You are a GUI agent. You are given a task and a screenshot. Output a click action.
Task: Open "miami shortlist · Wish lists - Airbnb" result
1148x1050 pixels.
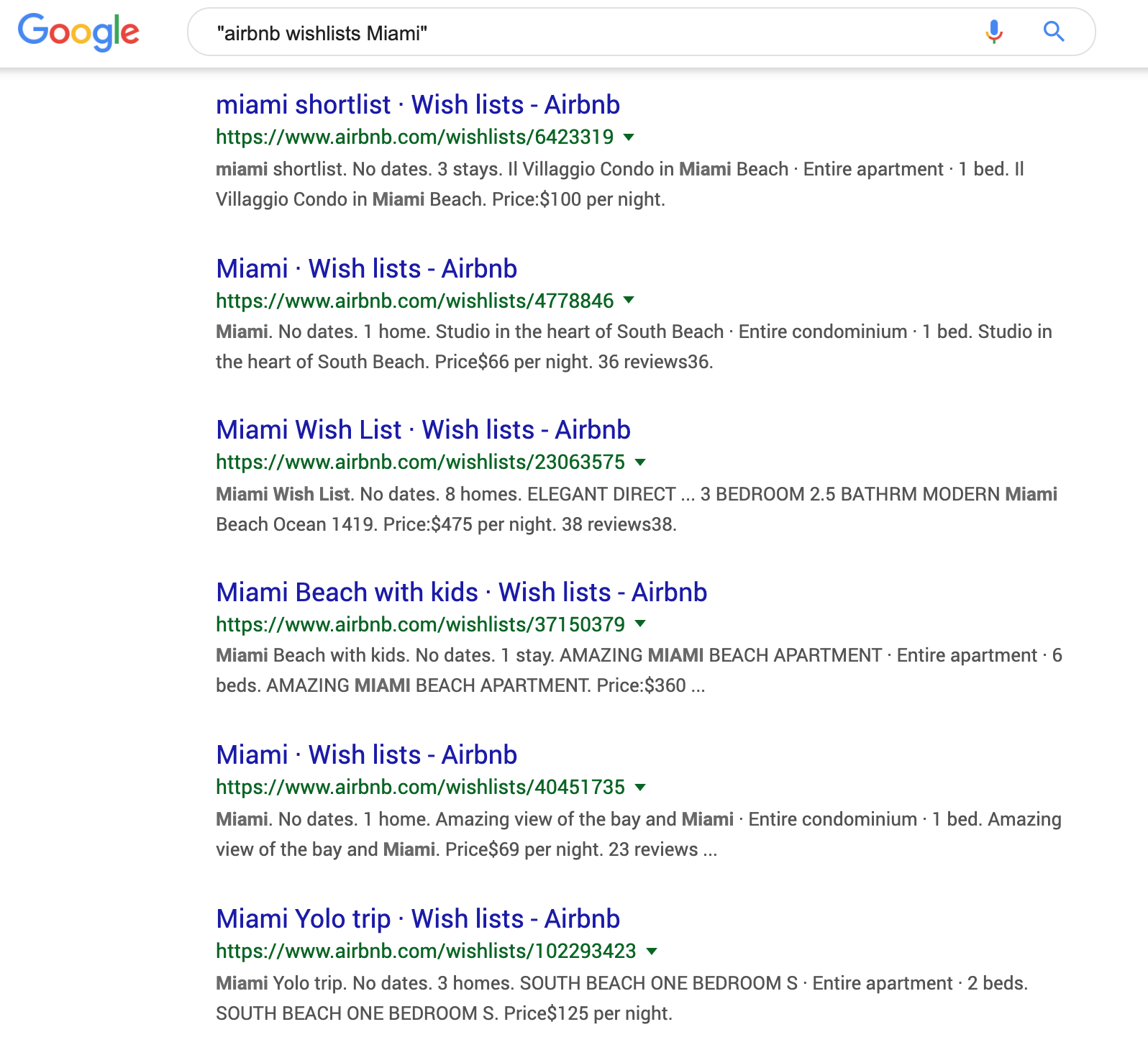click(x=418, y=104)
